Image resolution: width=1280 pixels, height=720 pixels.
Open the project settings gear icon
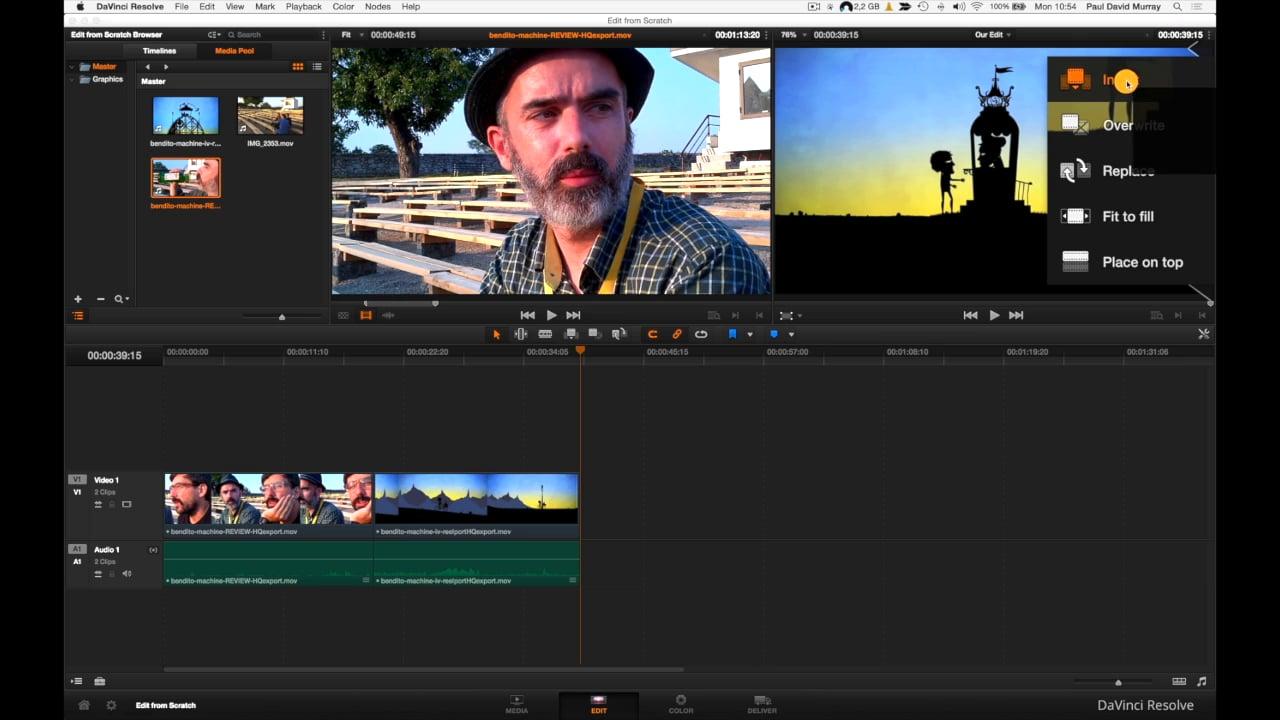click(111, 705)
